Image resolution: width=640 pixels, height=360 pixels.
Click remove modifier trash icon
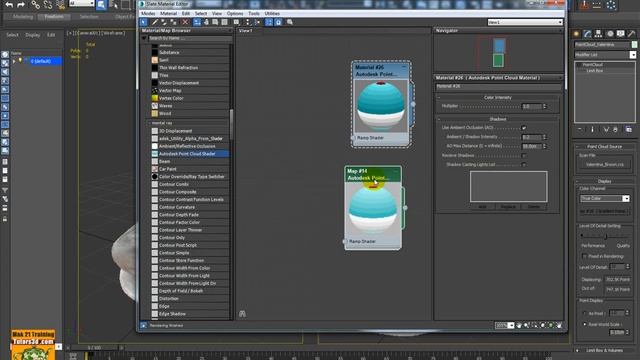[x=616, y=129]
